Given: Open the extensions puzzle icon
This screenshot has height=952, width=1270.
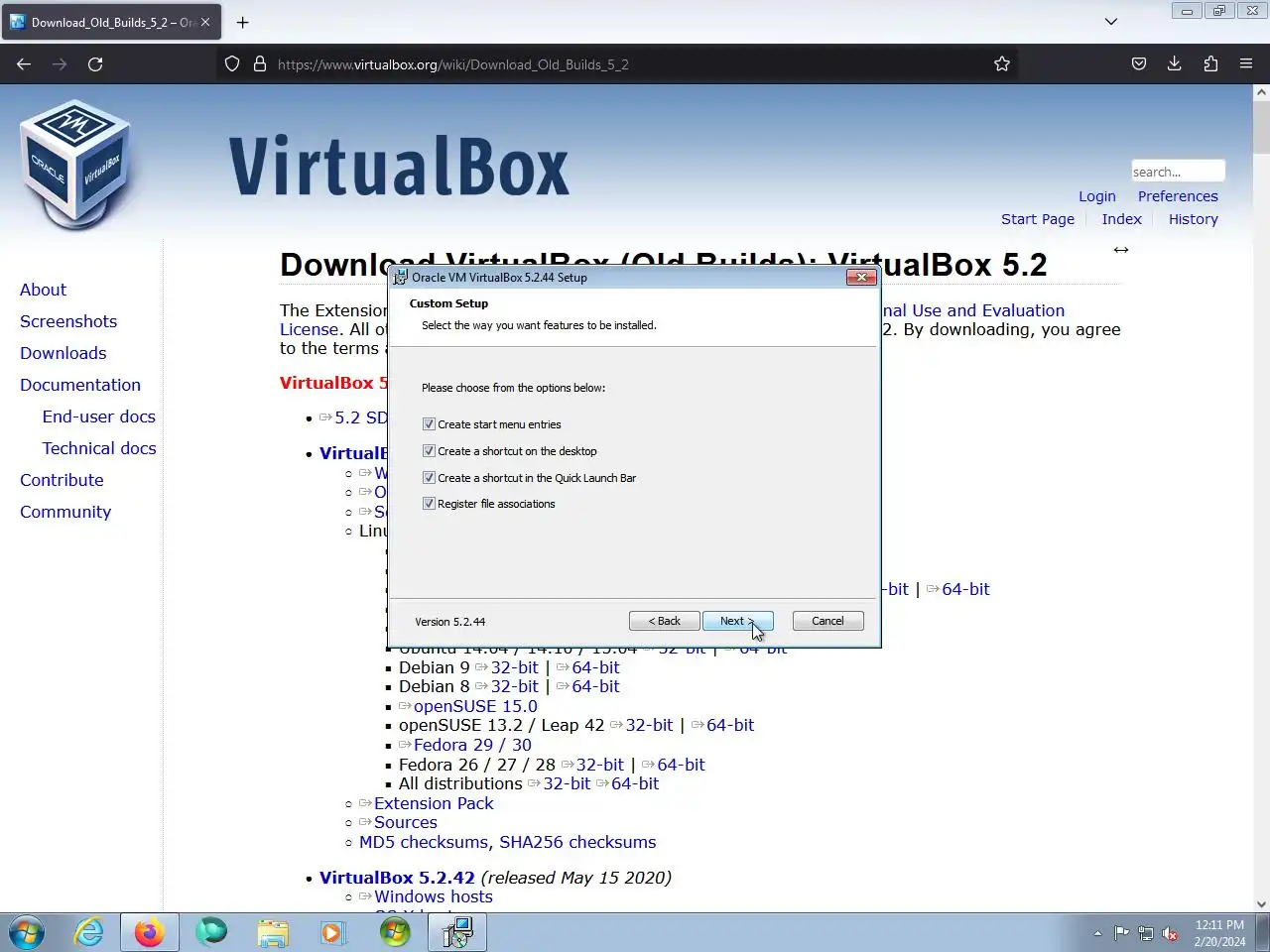Looking at the screenshot, I should pyautogui.click(x=1210, y=64).
